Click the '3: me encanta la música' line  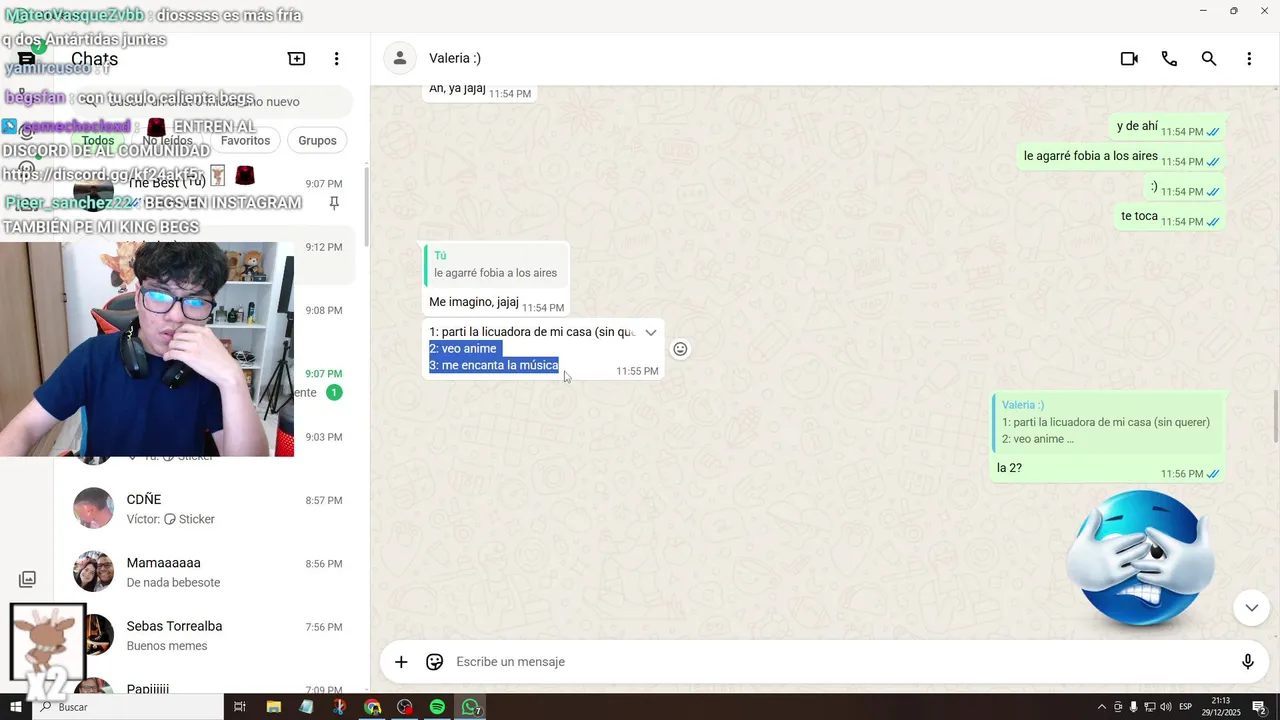coord(494,366)
